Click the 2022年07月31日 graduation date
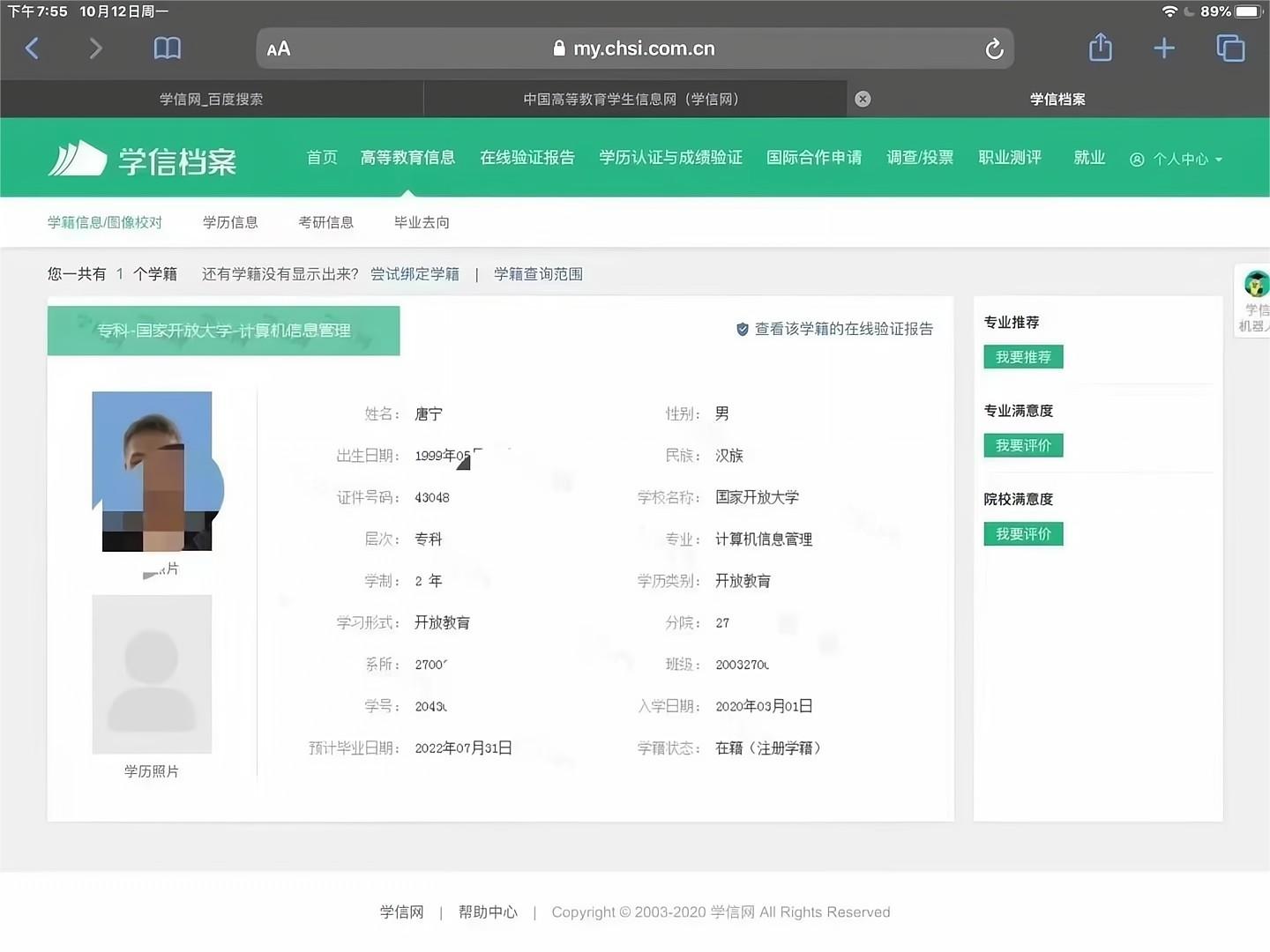The width and height of the screenshot is (1270, 952). (464, 748)
